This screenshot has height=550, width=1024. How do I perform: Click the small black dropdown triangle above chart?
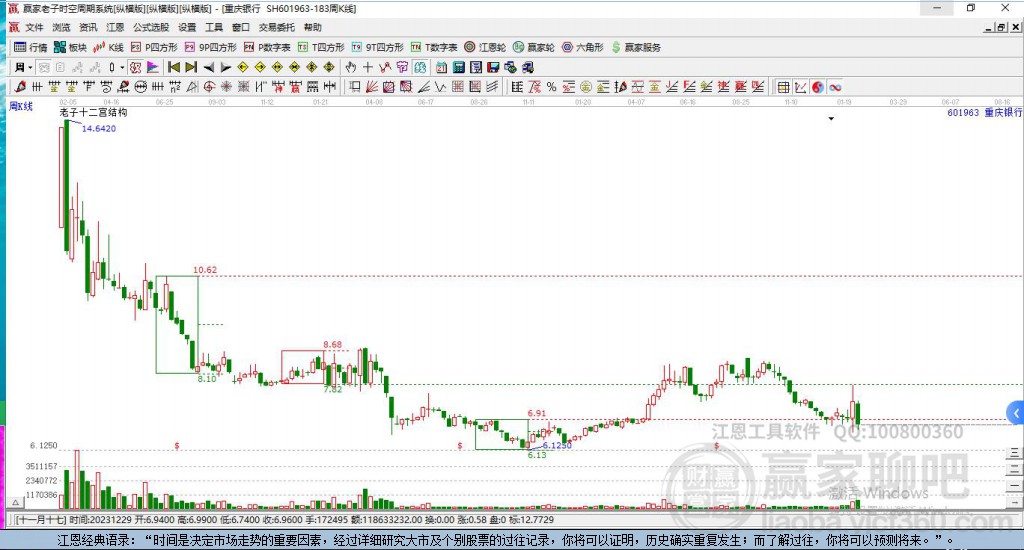(x=831, y=118)
